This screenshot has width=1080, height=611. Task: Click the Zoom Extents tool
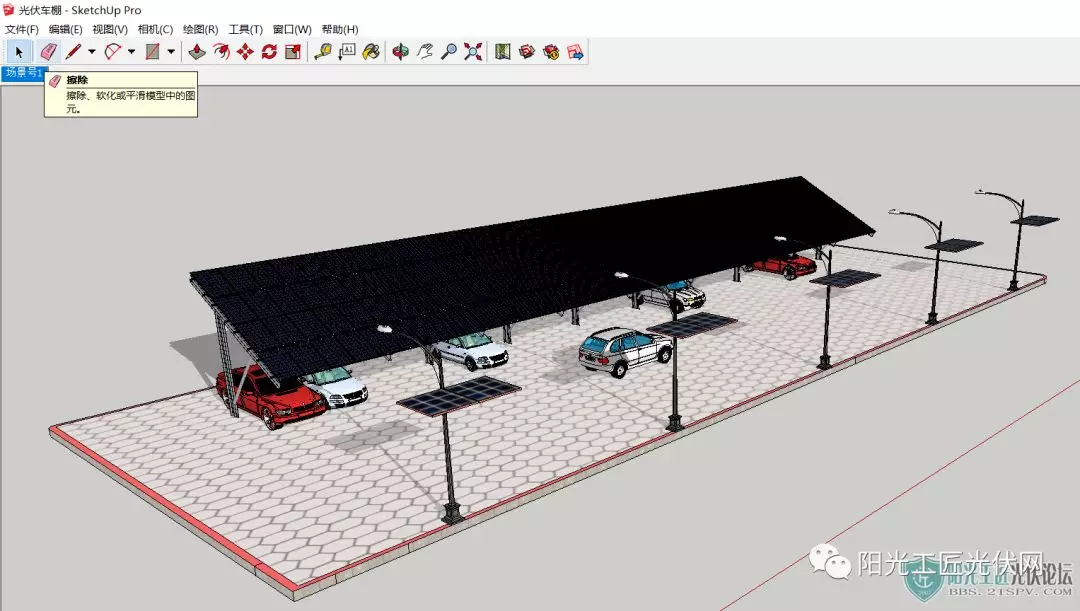[x=473, y=52]
